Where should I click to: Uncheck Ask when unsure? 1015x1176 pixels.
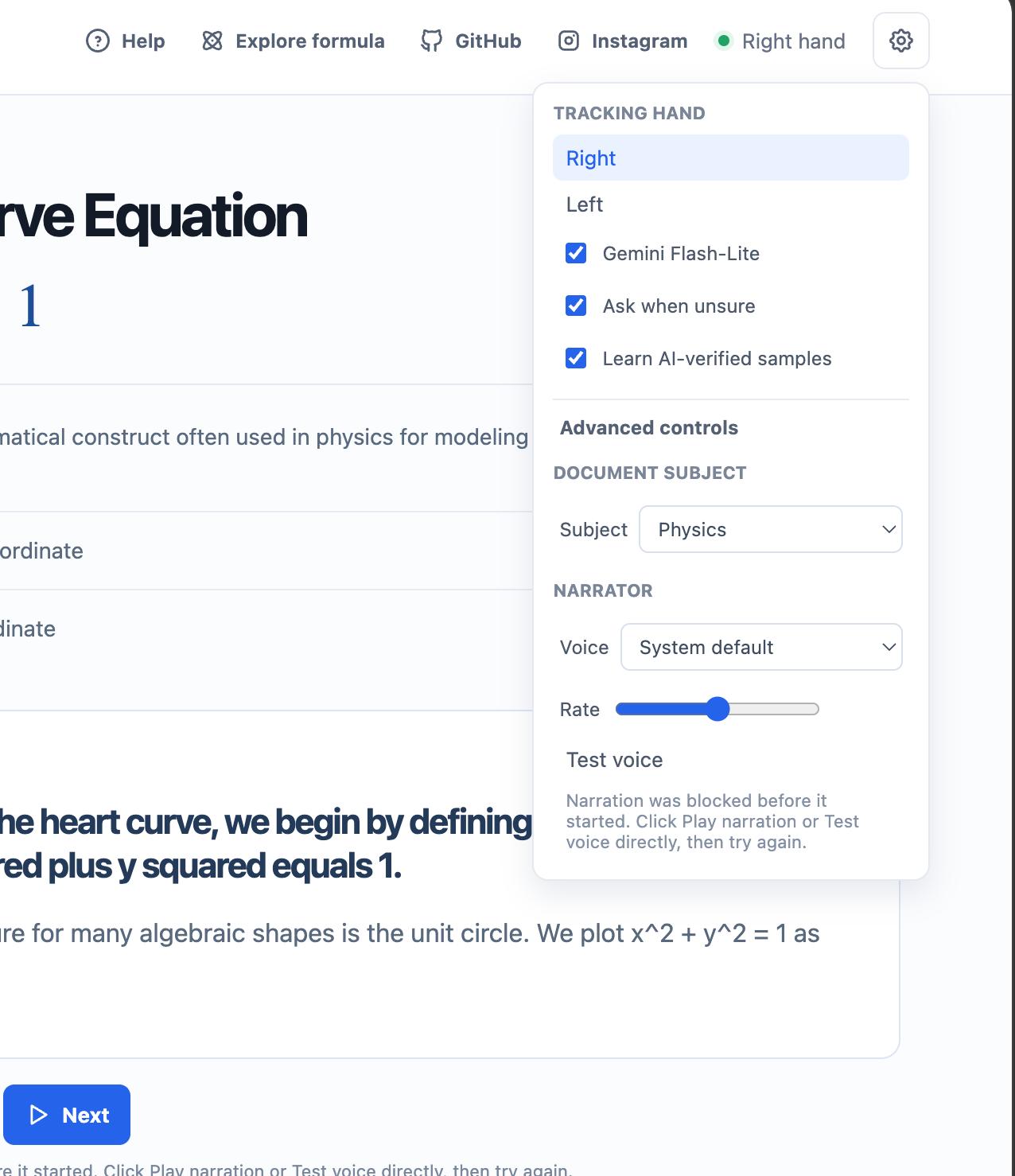(576, 306)
